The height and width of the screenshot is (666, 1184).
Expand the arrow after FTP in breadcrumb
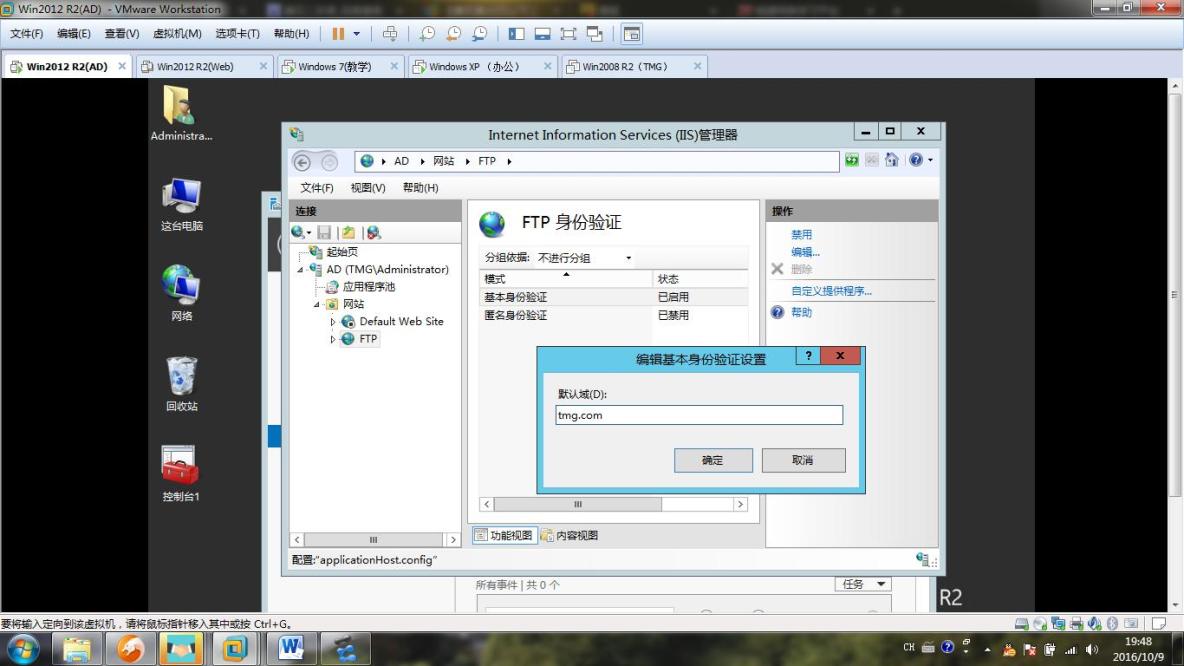[x=509, y=162]
